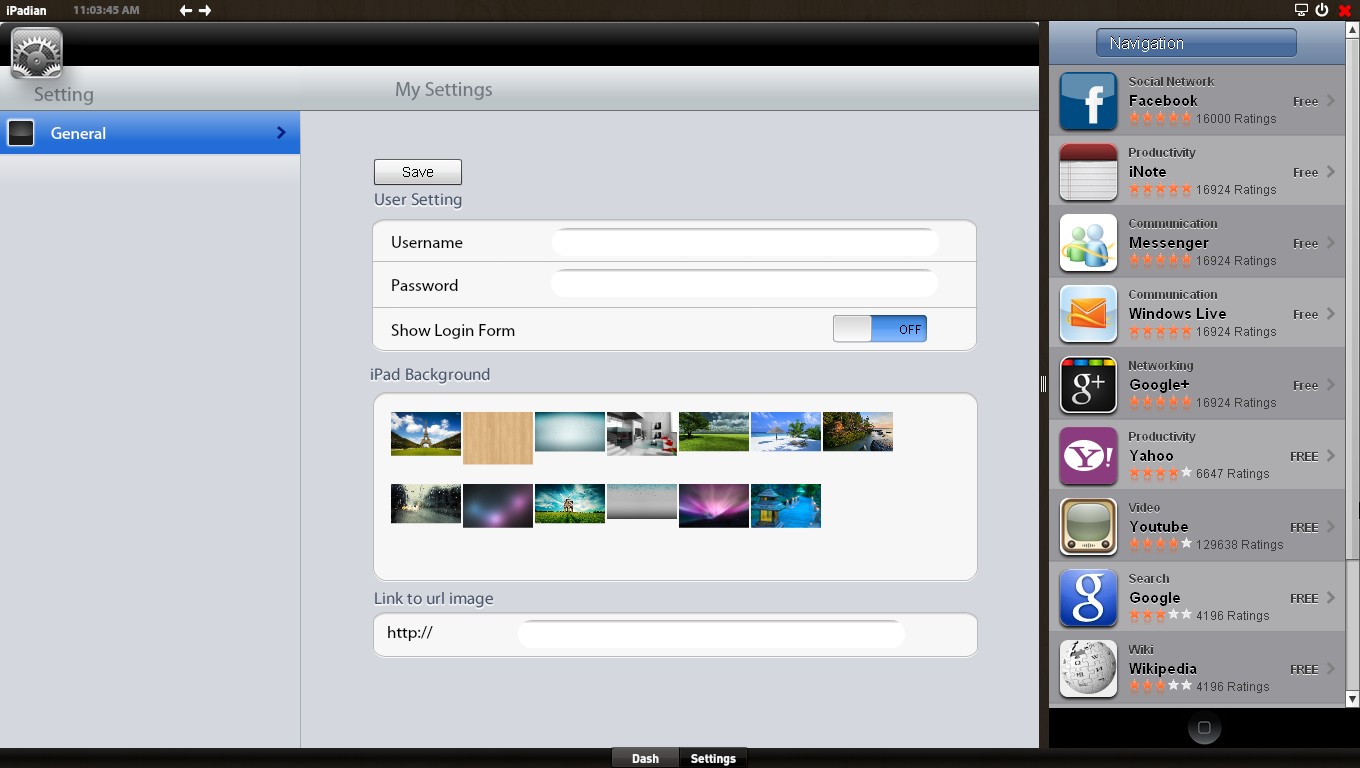Screen dimensions: 1360x768
Task: Open the Facebook app icon
Action: (1088, 101)
